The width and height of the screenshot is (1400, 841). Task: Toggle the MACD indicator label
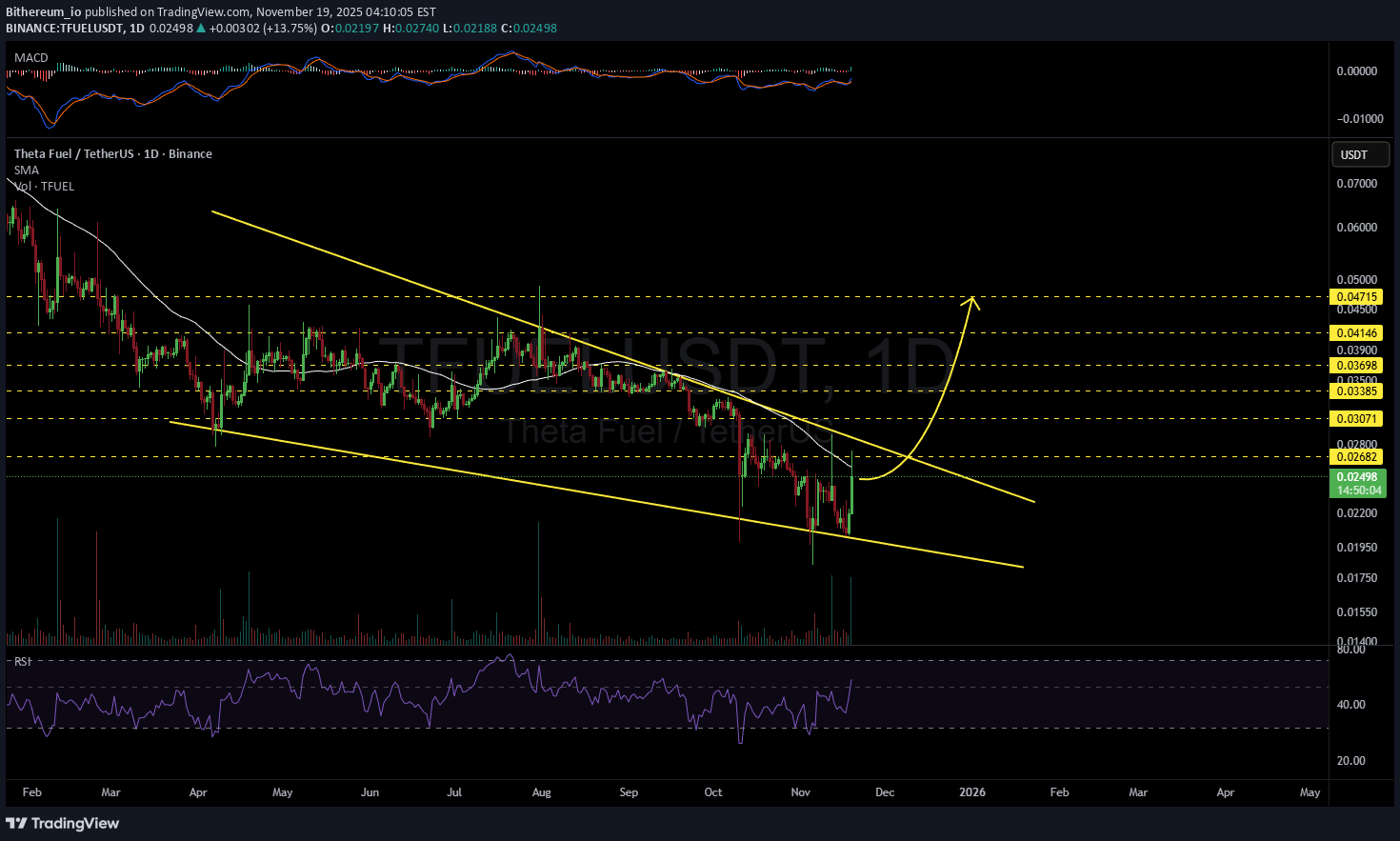click(30, 58)
